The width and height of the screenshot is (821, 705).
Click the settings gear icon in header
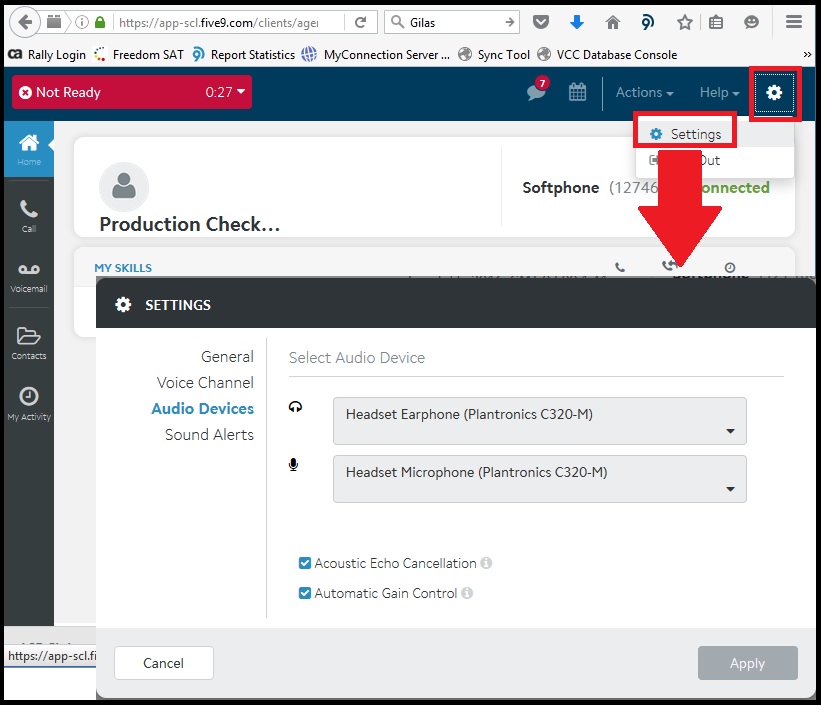[x=774, y=93]
